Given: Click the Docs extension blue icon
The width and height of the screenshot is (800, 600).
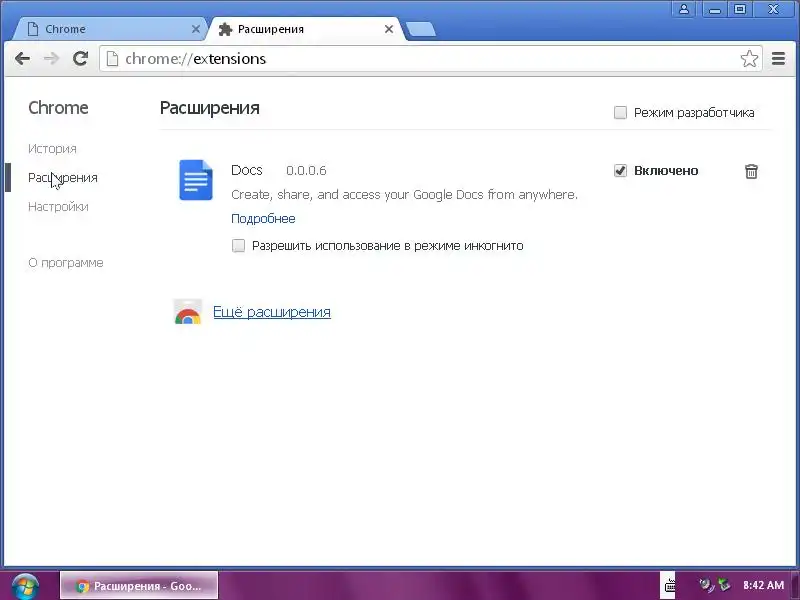Looking at the screenshot, I should point(196,180).
